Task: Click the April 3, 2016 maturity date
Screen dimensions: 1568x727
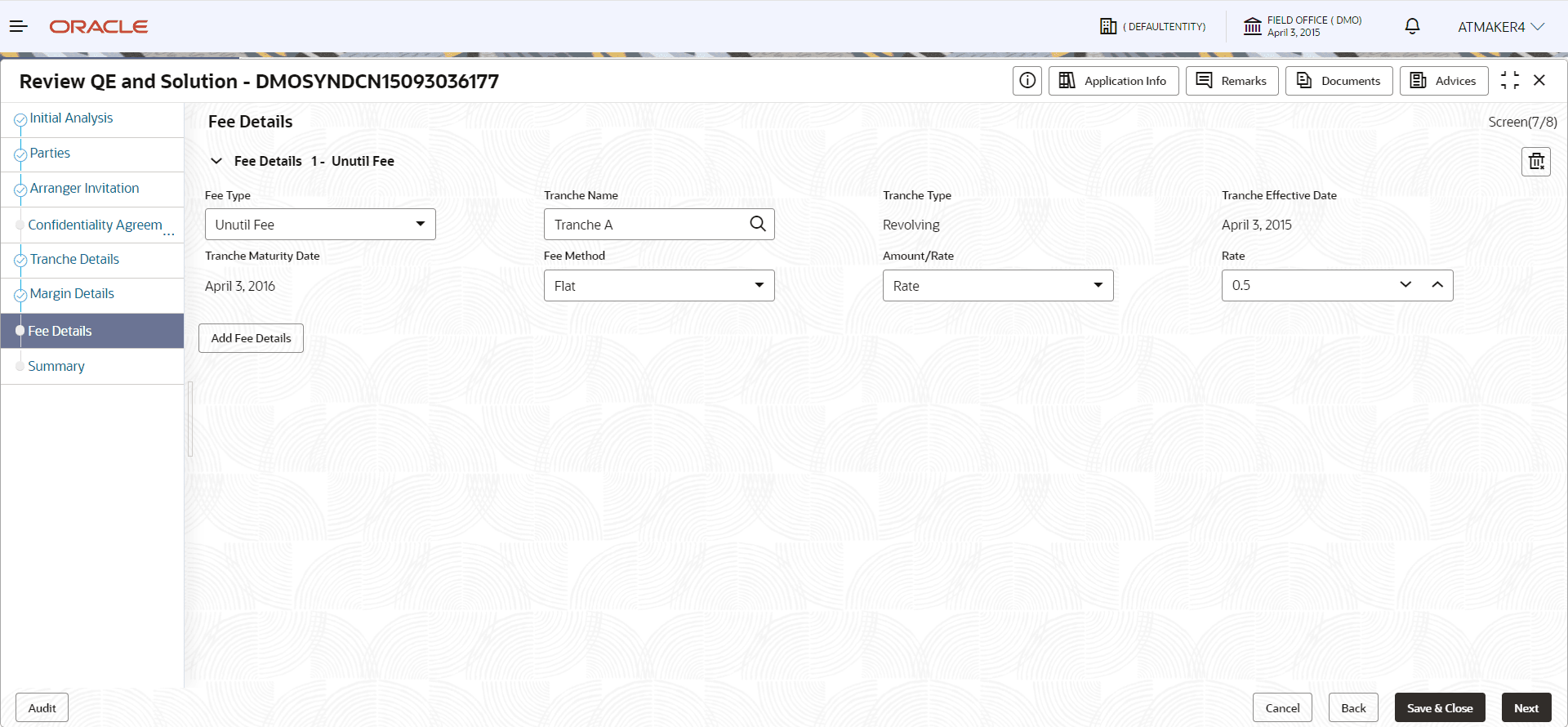Action: coord(240,286)
